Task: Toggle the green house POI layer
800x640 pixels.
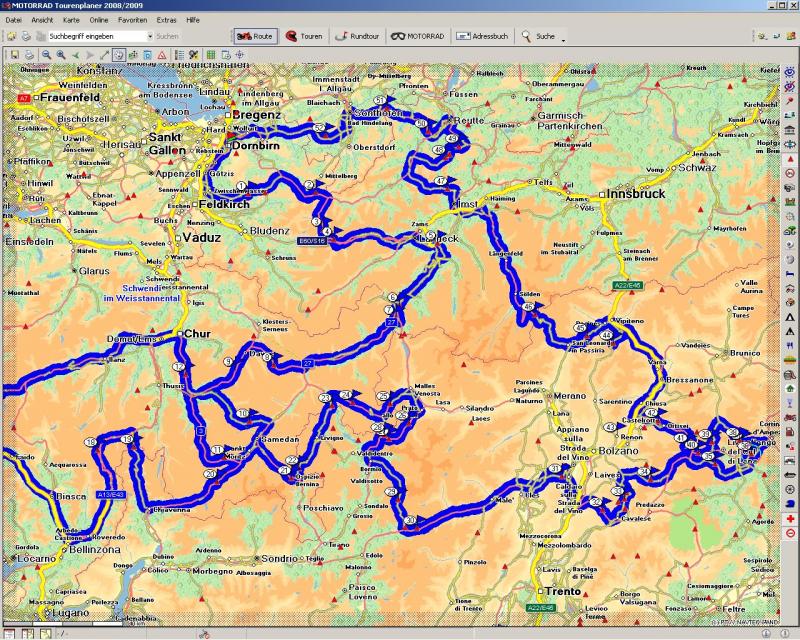Action: coord(790,389)
